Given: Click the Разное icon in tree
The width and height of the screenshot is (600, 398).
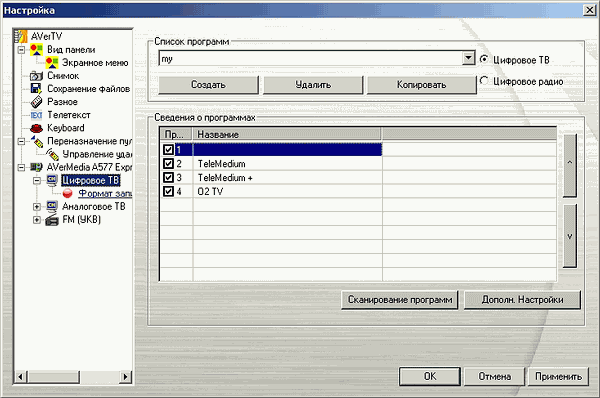Looking at the screenshot, I should (x=36, y=102).
